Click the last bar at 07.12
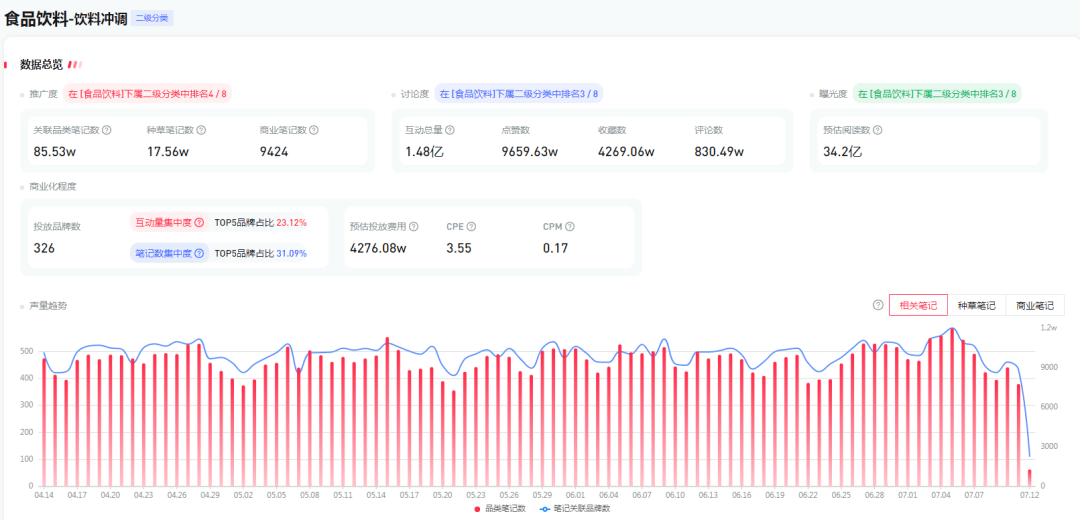The width and height of the screenshot is (1080, 520). (x=1029, y=477)
